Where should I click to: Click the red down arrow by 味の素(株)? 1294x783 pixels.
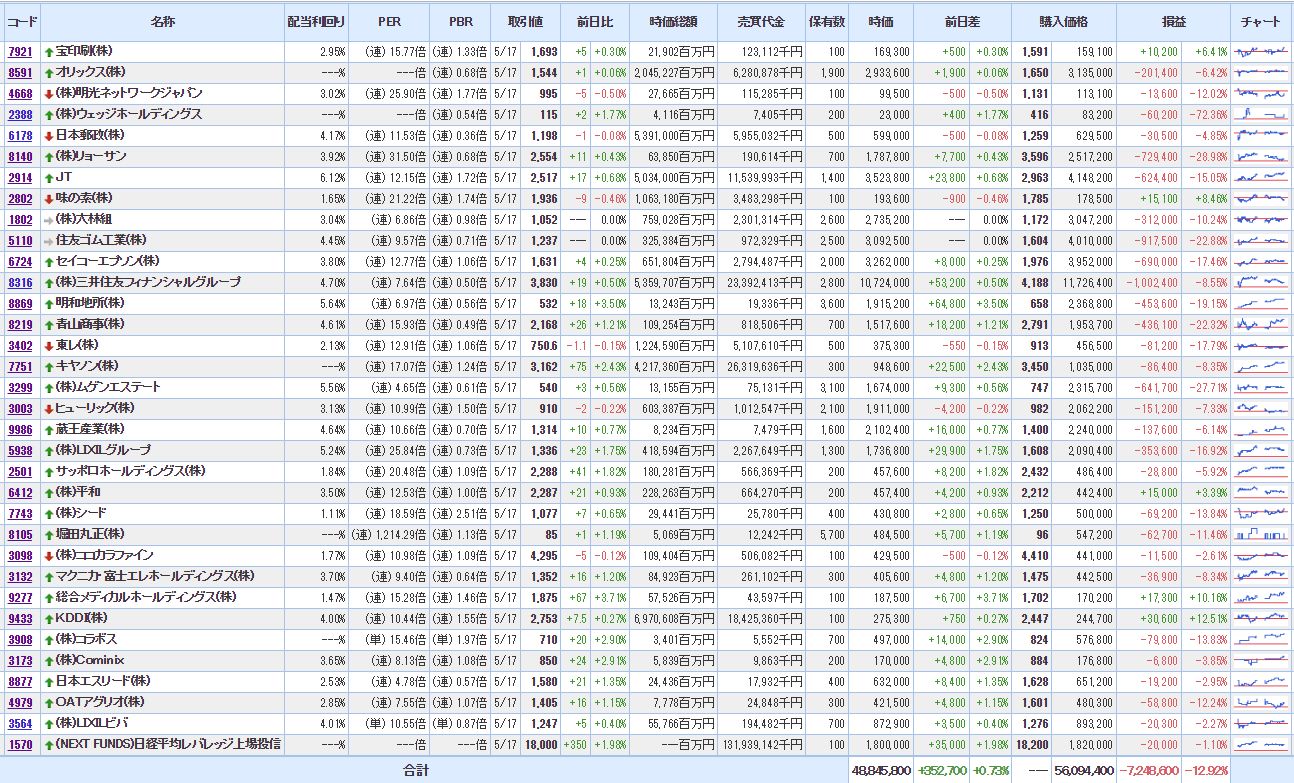(x=49, y=198)
